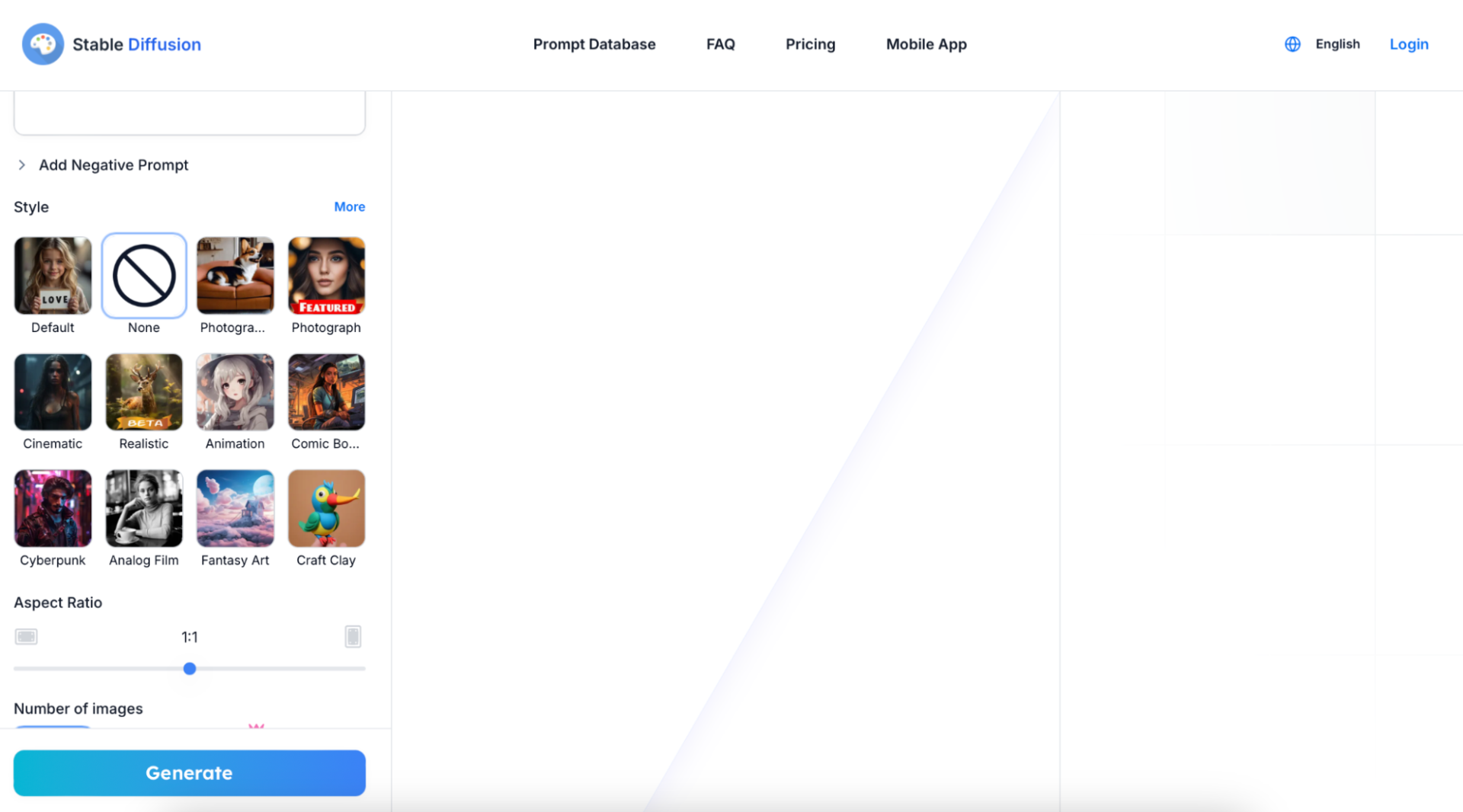
Task: Click the portrait aspect ratio icon
Action: click(353, 636)
